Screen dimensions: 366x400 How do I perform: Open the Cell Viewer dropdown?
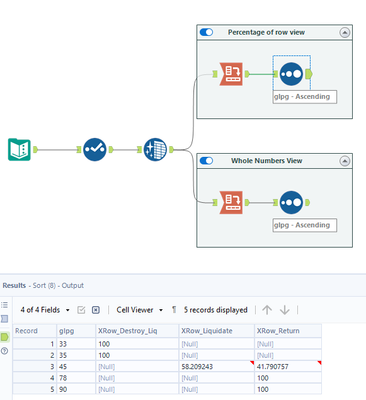click(140, 310)
